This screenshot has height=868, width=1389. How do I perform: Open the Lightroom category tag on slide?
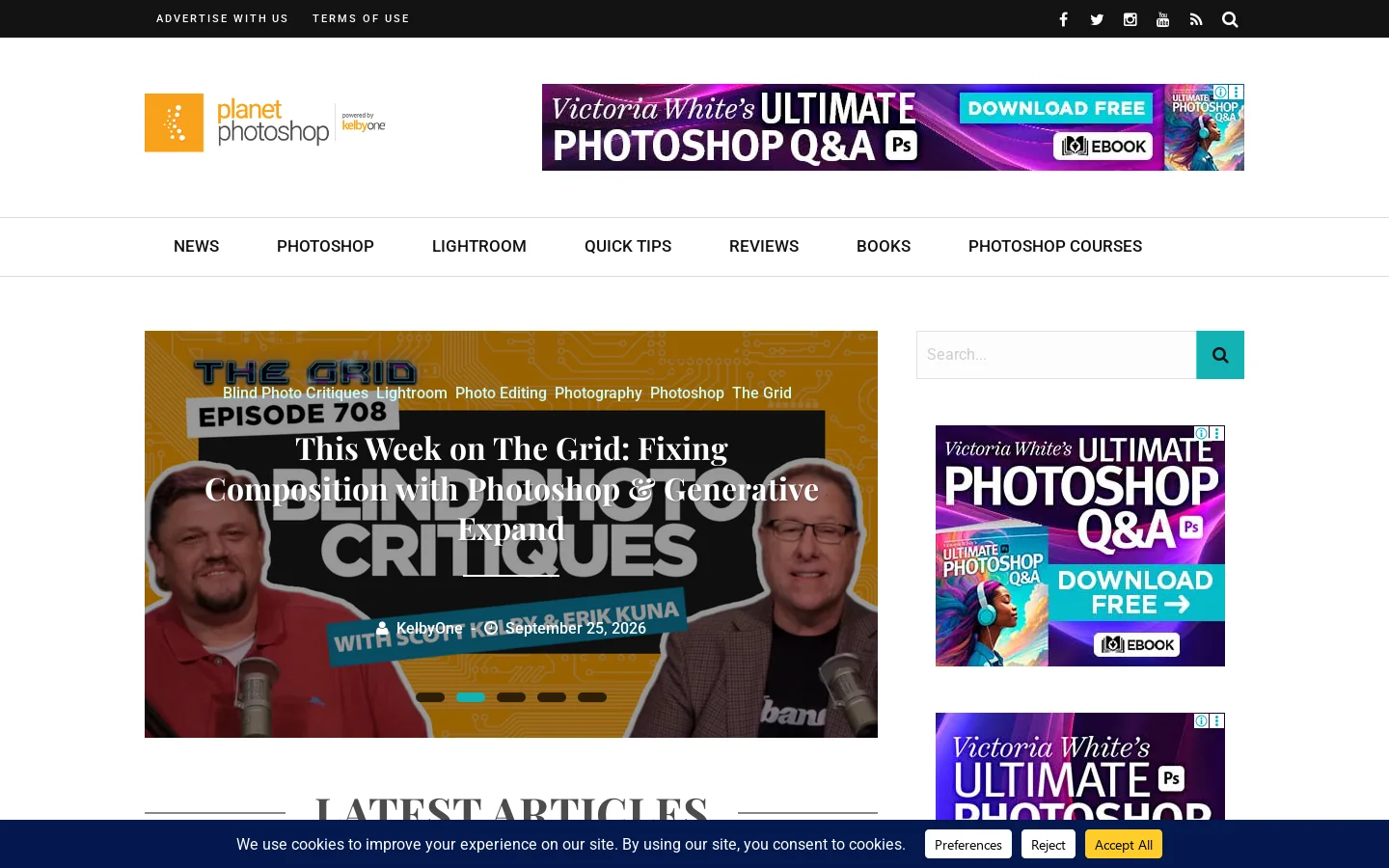point(412,393)
